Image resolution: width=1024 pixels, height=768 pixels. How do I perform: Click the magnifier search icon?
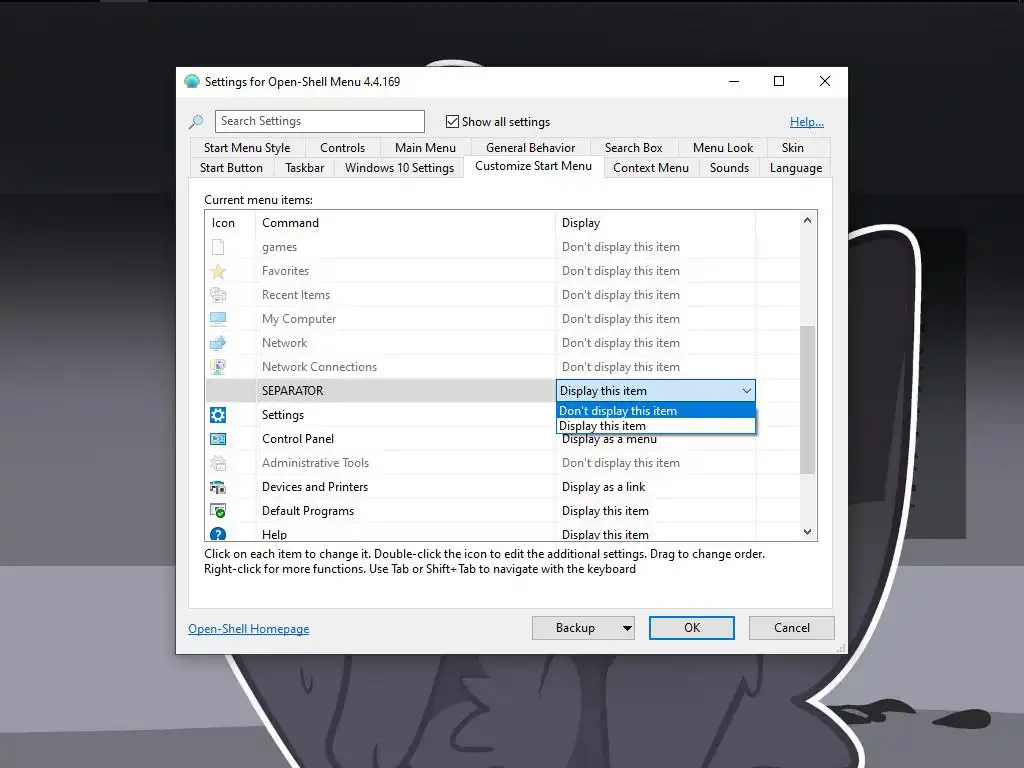[196, 121]
